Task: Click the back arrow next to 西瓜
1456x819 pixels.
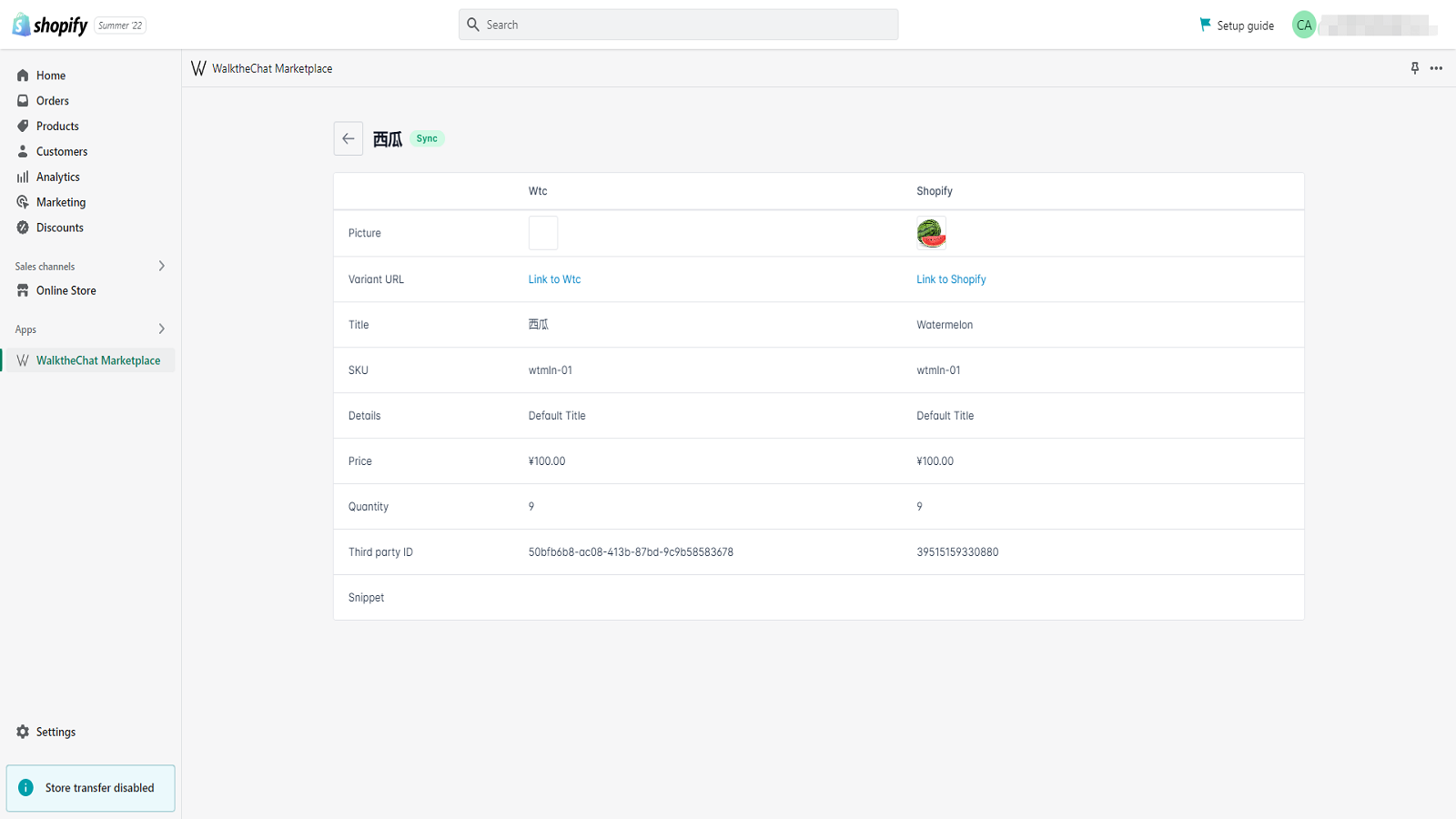Action: coord(349,138)
